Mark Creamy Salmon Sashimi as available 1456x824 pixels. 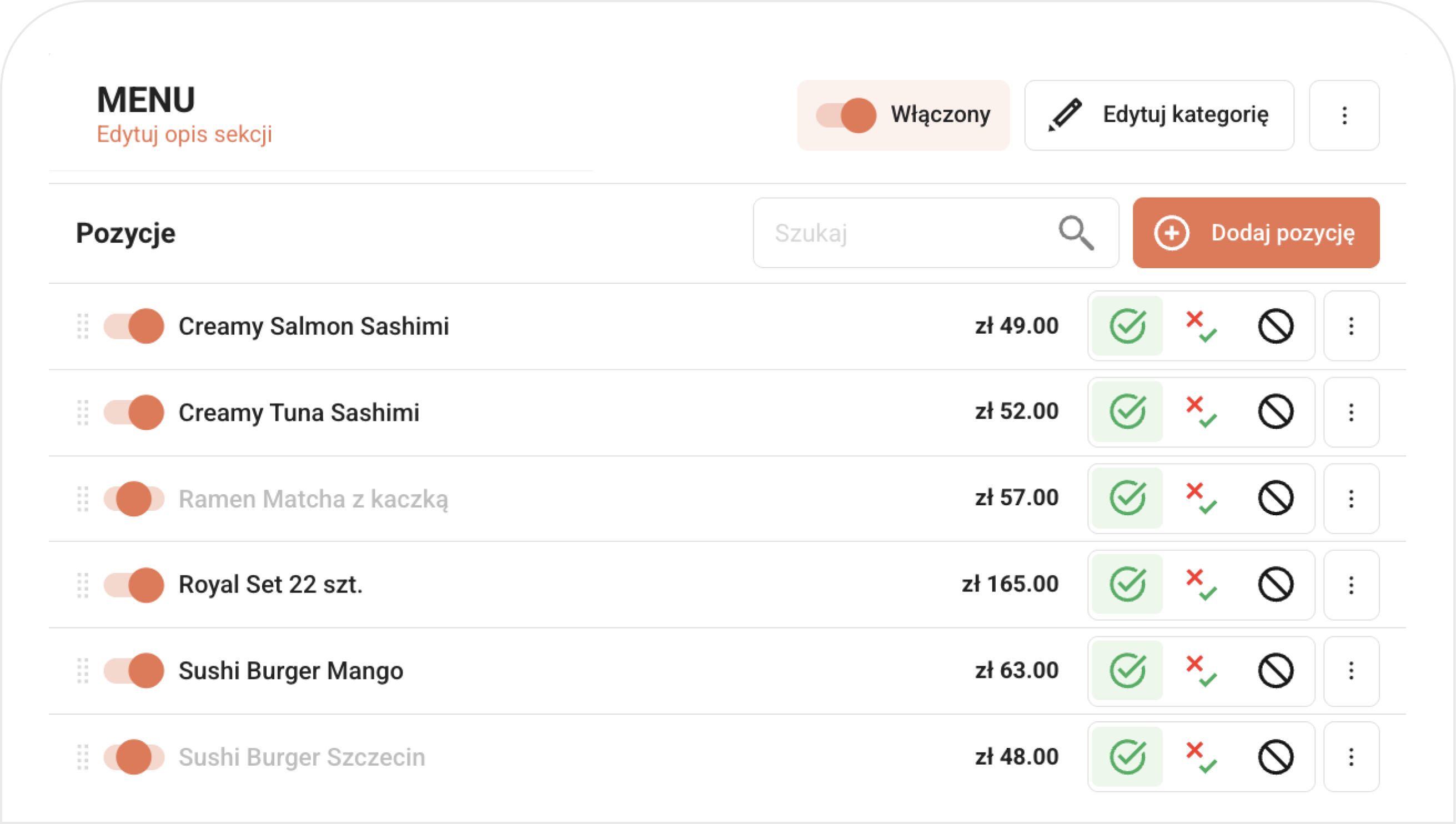pyautogui.click(x=1127, y=326)
